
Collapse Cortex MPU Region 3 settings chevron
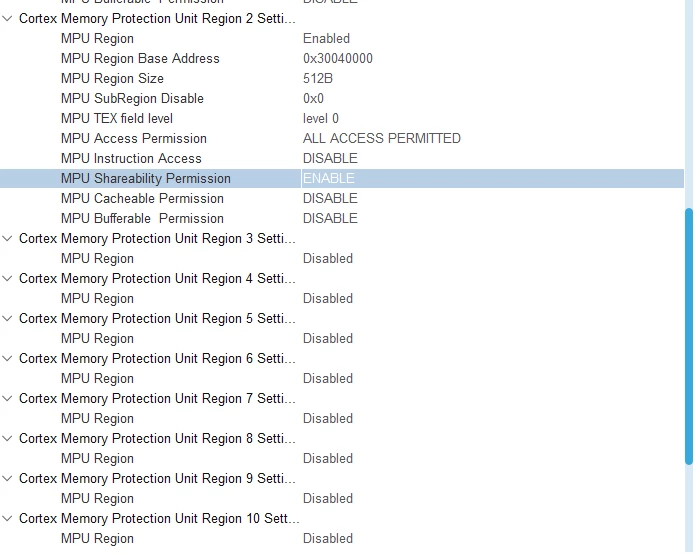(x=7, y=238)
